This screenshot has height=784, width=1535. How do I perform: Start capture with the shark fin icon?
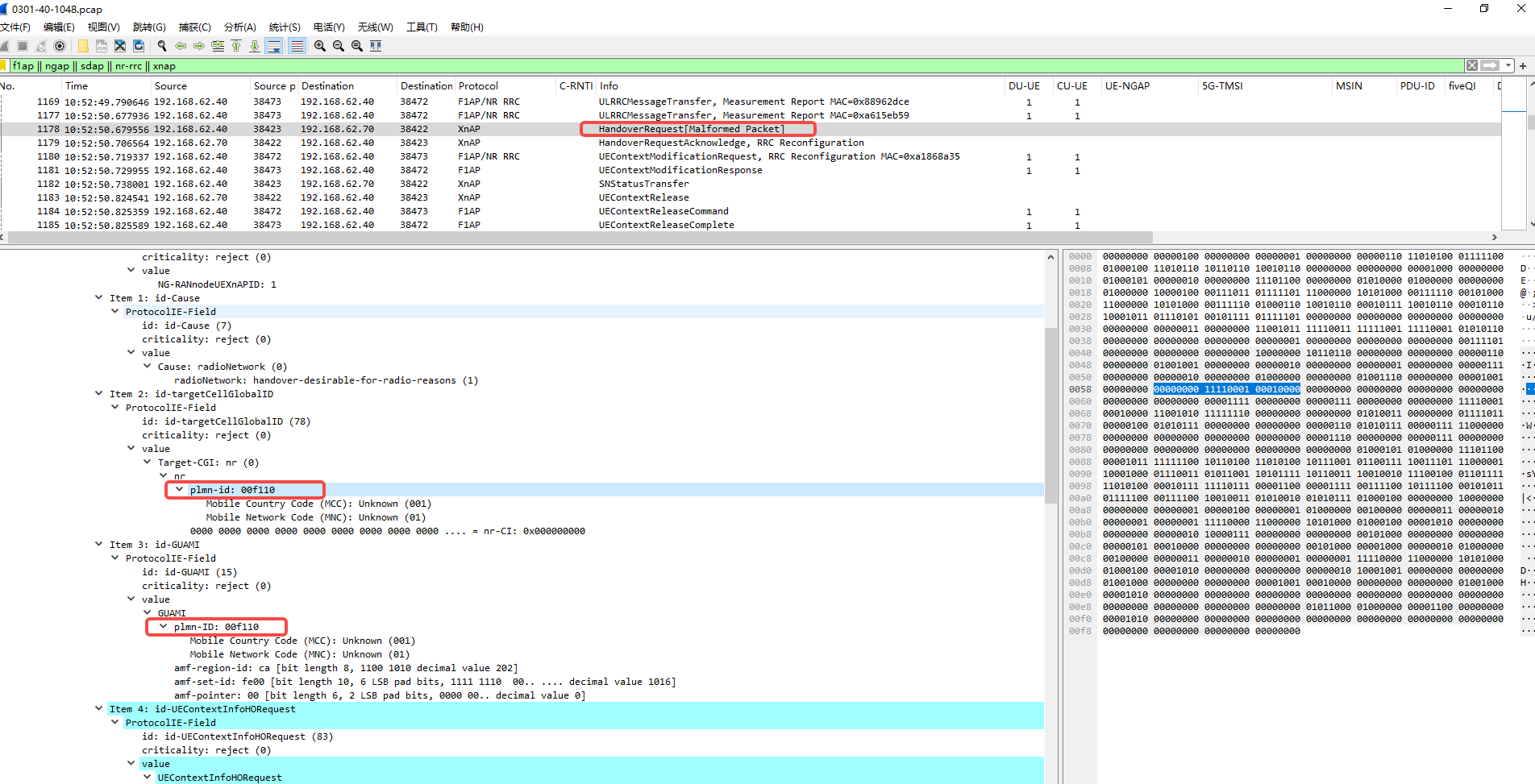pos(5,46)
